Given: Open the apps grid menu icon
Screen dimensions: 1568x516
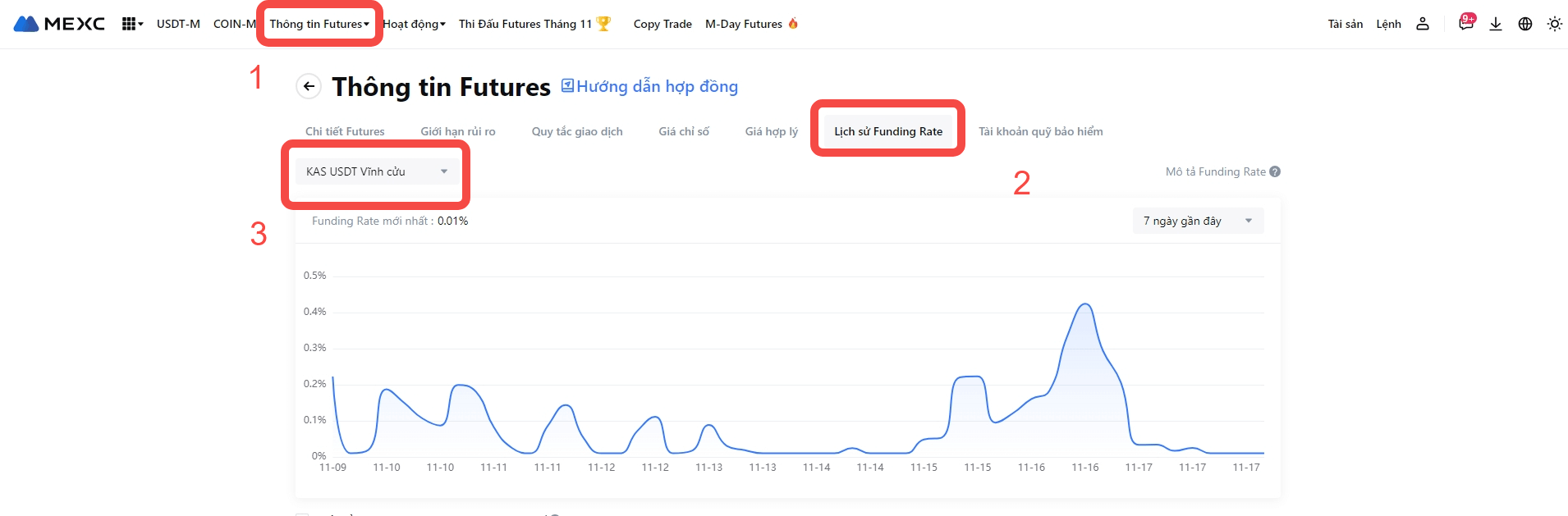Looking at the screenshot, I should click(x=131, y=24).
